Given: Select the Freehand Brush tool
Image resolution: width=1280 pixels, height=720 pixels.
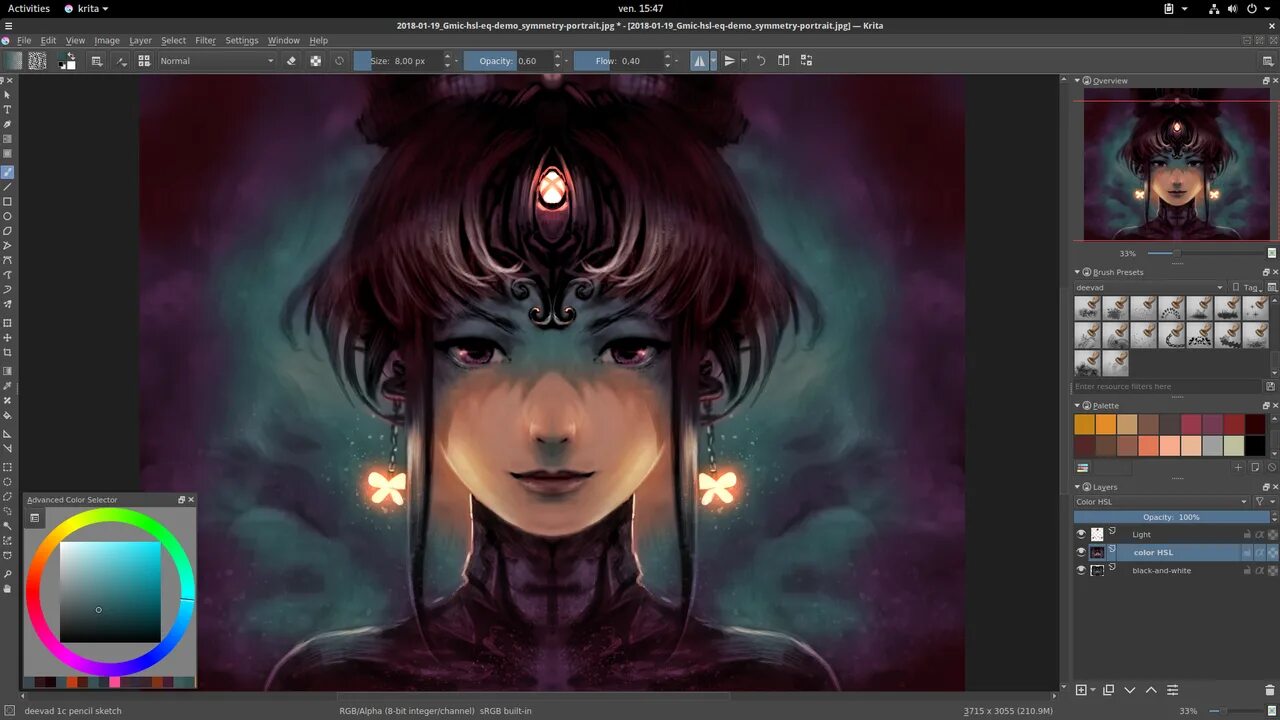Looking at the screenshot, I should [7, 172].
